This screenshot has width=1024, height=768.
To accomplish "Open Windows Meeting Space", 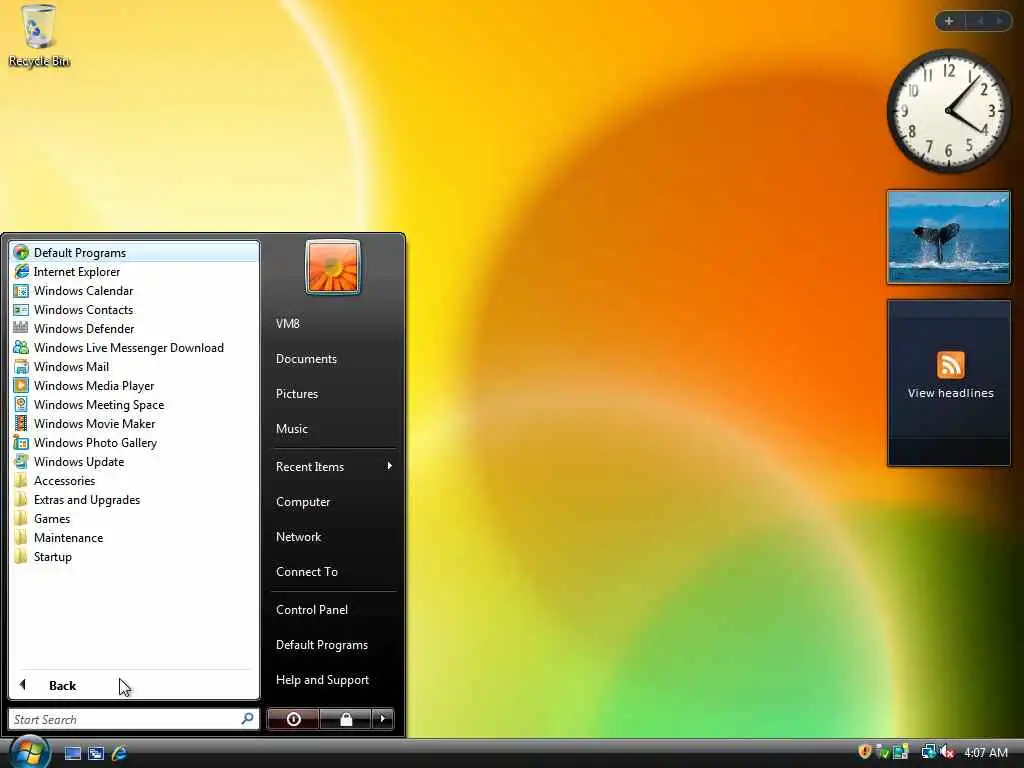I will 134,404.
